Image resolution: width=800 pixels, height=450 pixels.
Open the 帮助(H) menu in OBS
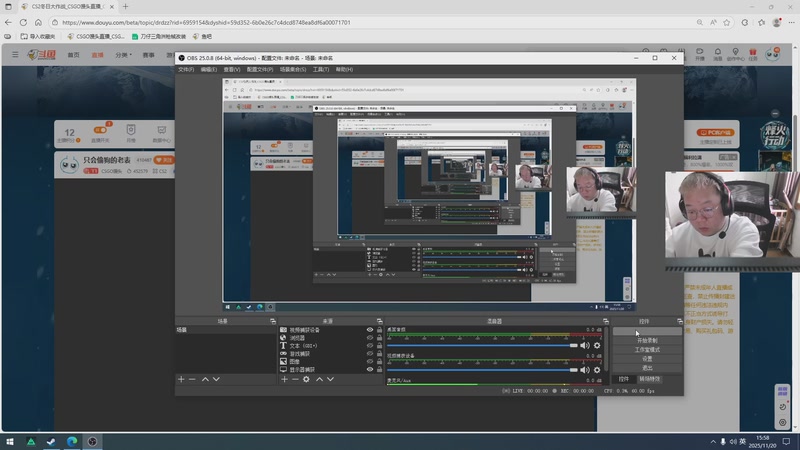click(x=344, y=69)
